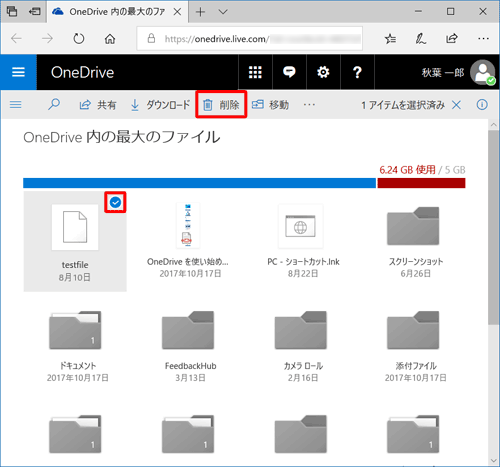
Task: Click the testfile file name label
Action: click(75, 265)
